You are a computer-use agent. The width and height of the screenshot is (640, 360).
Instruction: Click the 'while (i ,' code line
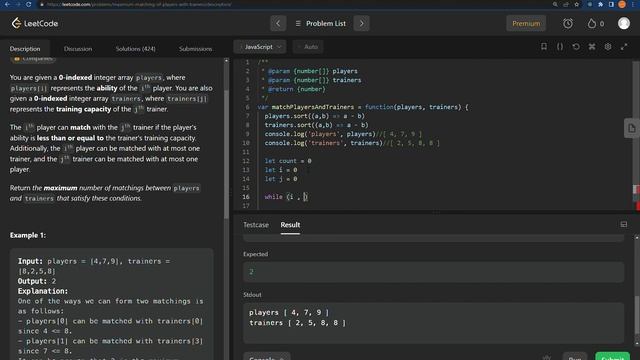(286, 197)
